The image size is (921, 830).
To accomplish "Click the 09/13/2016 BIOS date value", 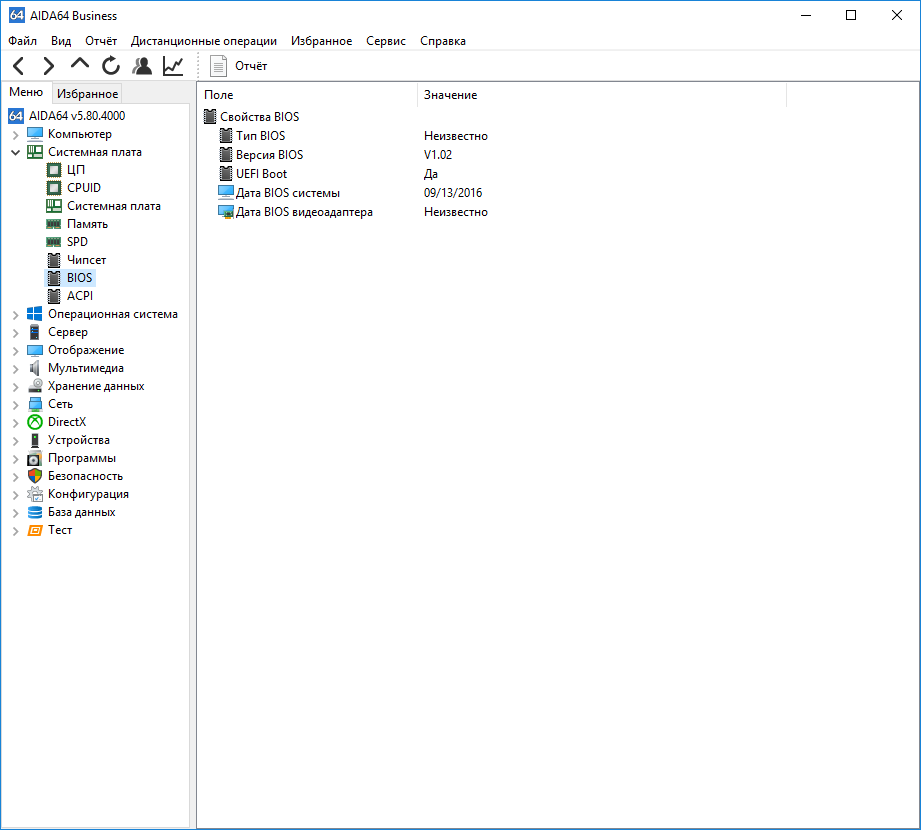I will [x=453, y=193].
